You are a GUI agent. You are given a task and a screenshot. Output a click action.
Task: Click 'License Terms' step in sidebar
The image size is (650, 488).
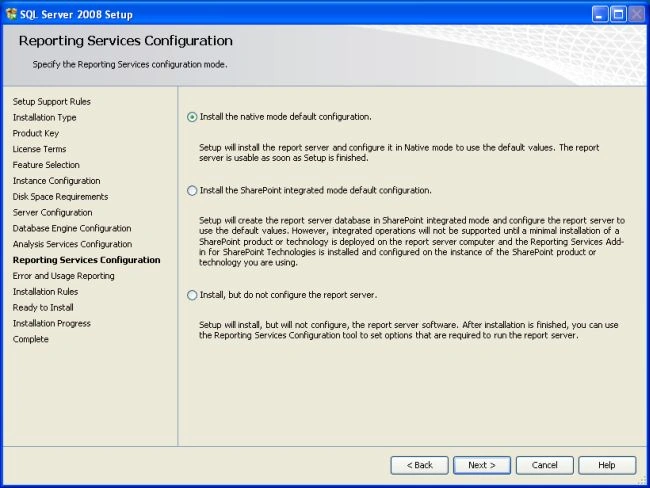[39, 149]
